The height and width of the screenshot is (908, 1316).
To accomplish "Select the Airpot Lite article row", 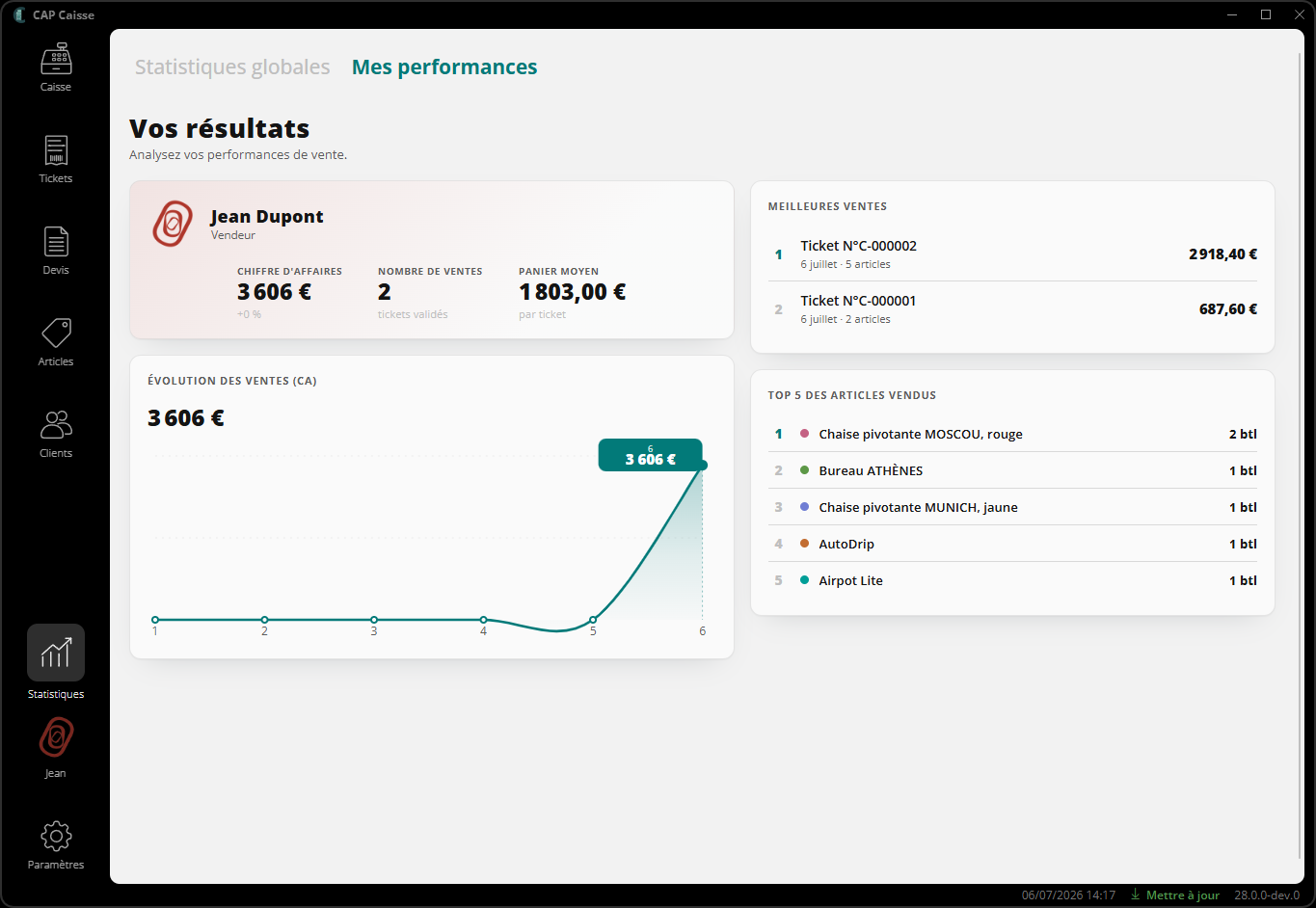I will pyautogui.click(x=1012, y=580).
